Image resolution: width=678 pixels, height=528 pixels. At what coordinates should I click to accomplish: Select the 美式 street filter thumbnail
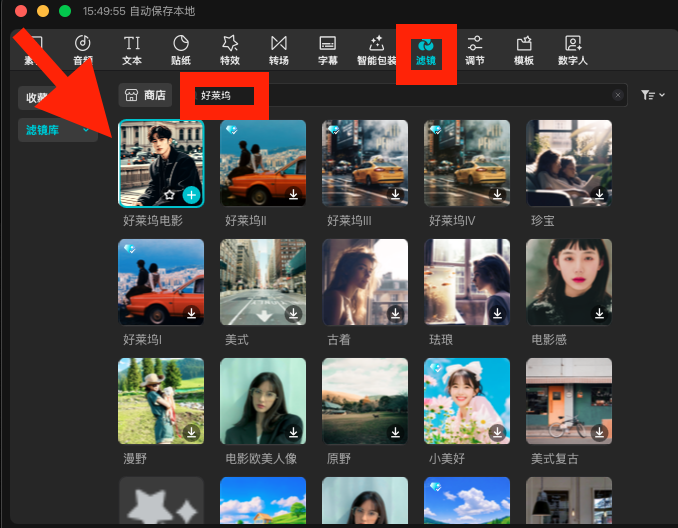point(263,282)
